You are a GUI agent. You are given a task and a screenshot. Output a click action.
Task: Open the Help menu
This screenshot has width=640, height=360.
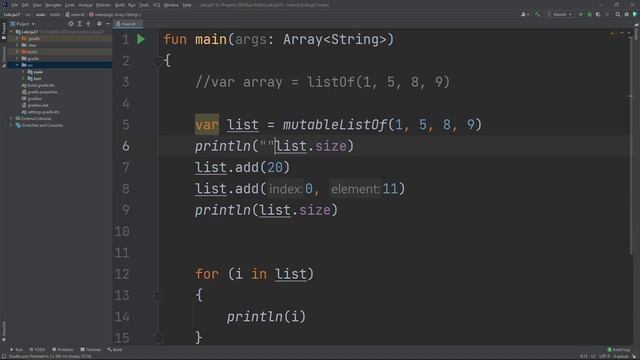pos(187,5)
